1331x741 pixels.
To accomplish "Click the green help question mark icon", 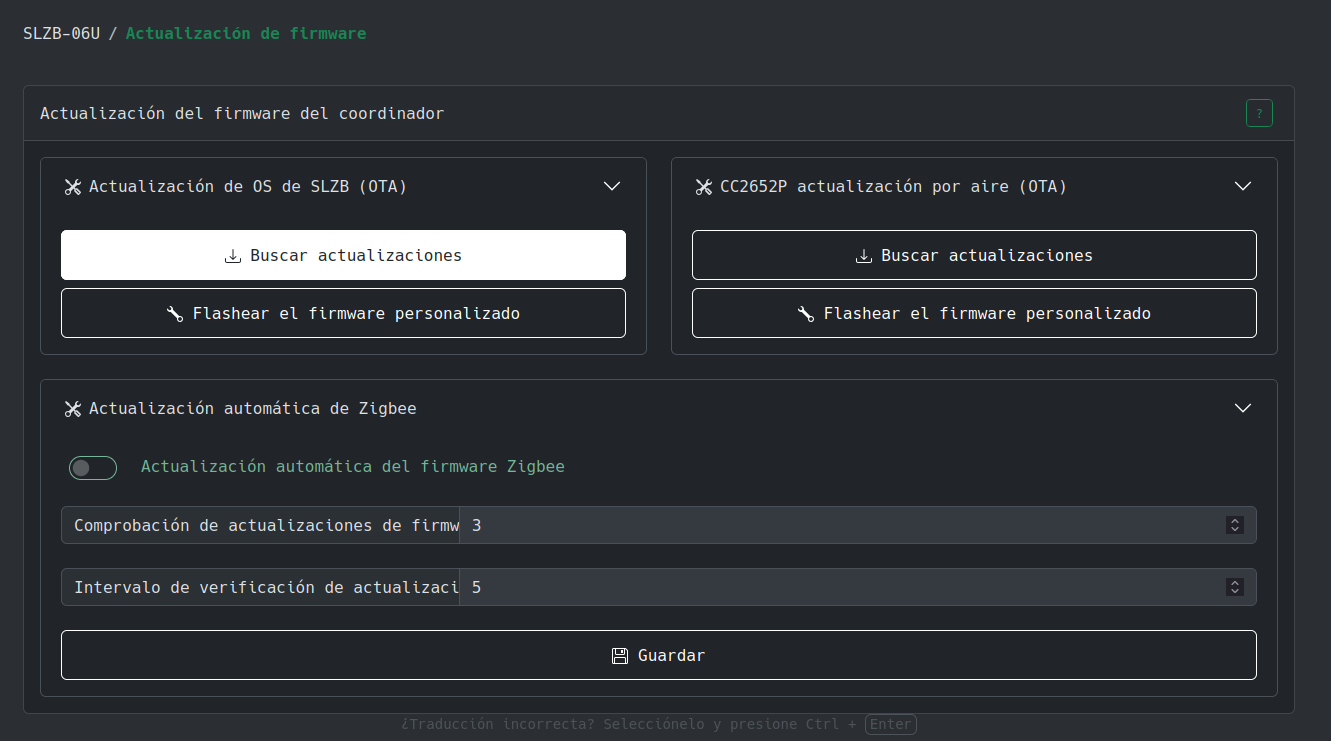I will coord(1259,113).
